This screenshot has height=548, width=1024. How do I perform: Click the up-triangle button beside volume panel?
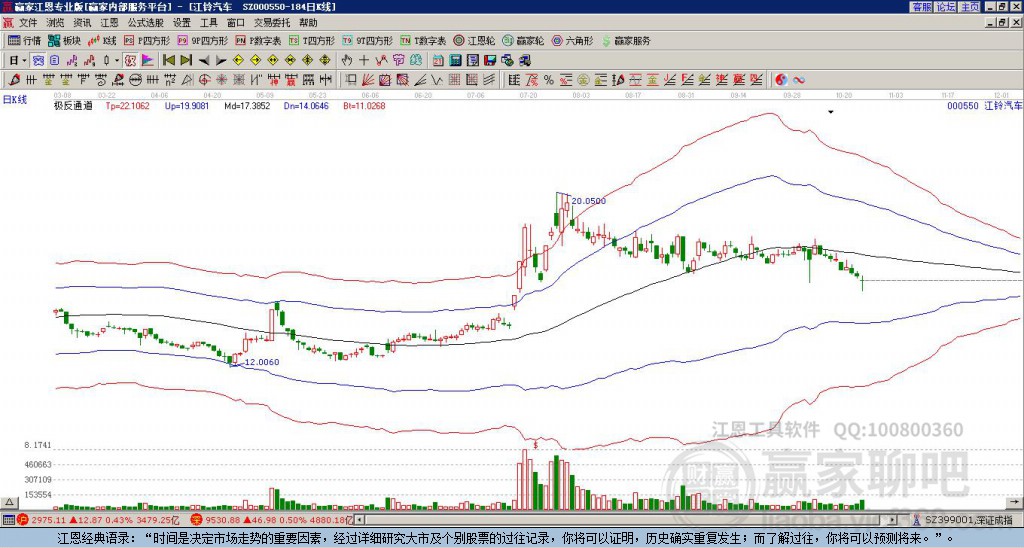point(9,502)
